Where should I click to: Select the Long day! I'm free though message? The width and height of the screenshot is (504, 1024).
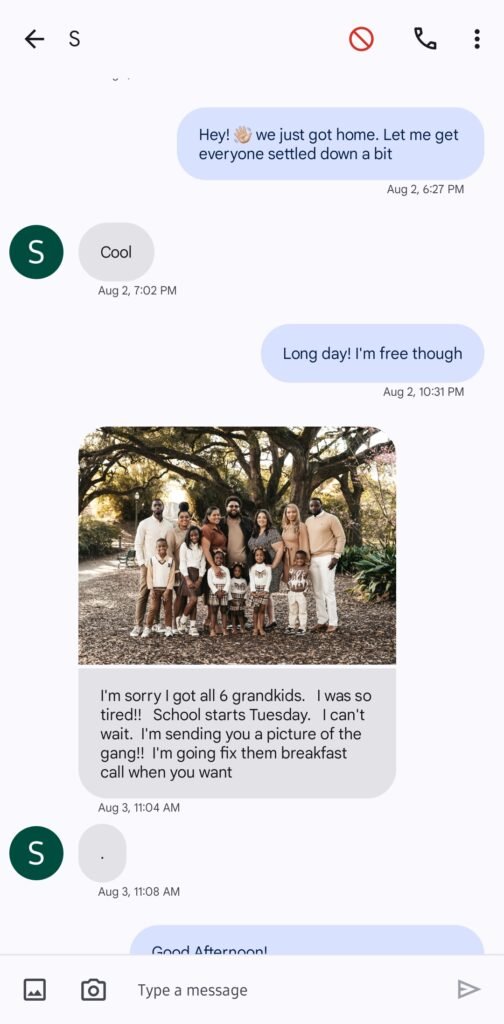373,353
